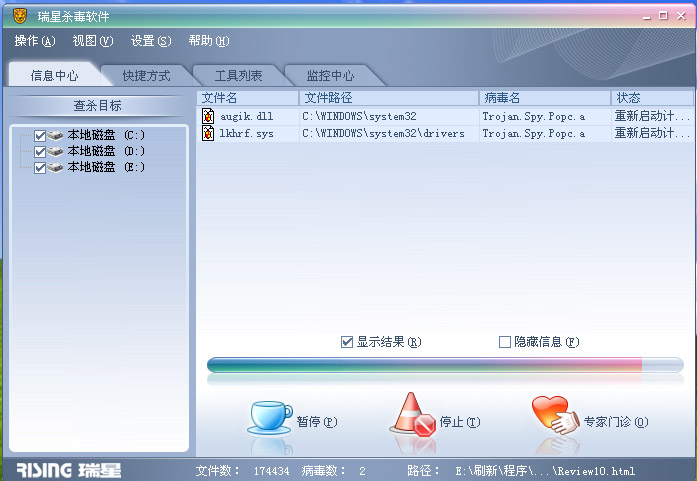Viewport: 697px width, 481px height.
Task: Sort by the 状态 column header
Action: point(653,98)
